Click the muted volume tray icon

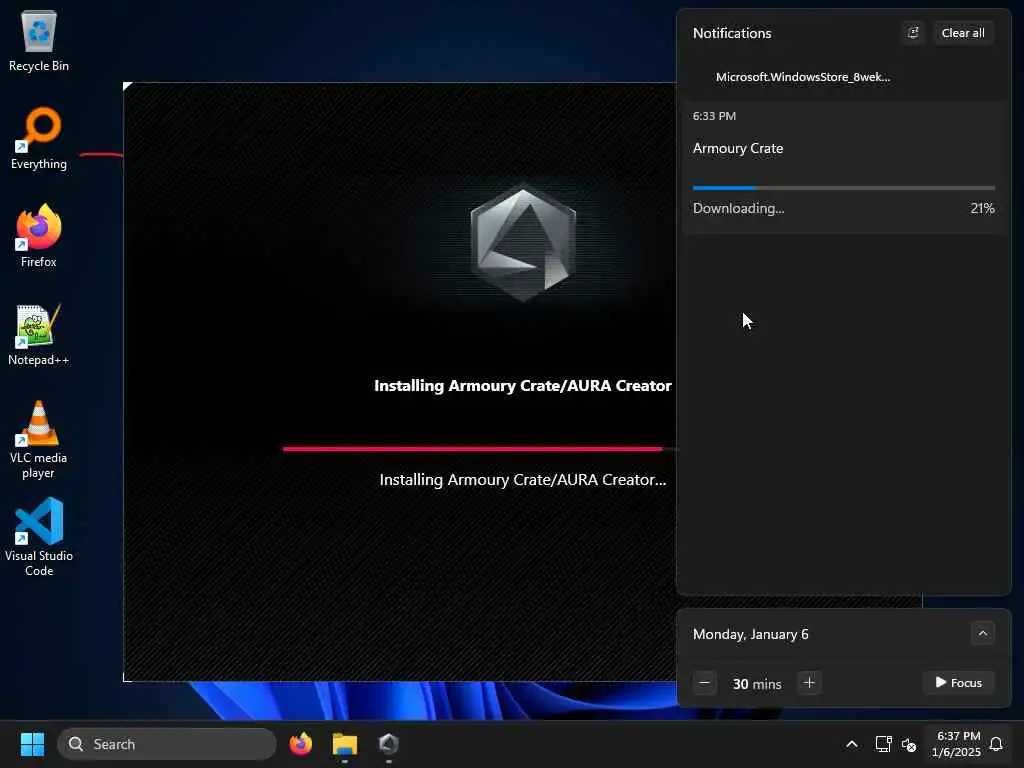[x=908, y=744]
